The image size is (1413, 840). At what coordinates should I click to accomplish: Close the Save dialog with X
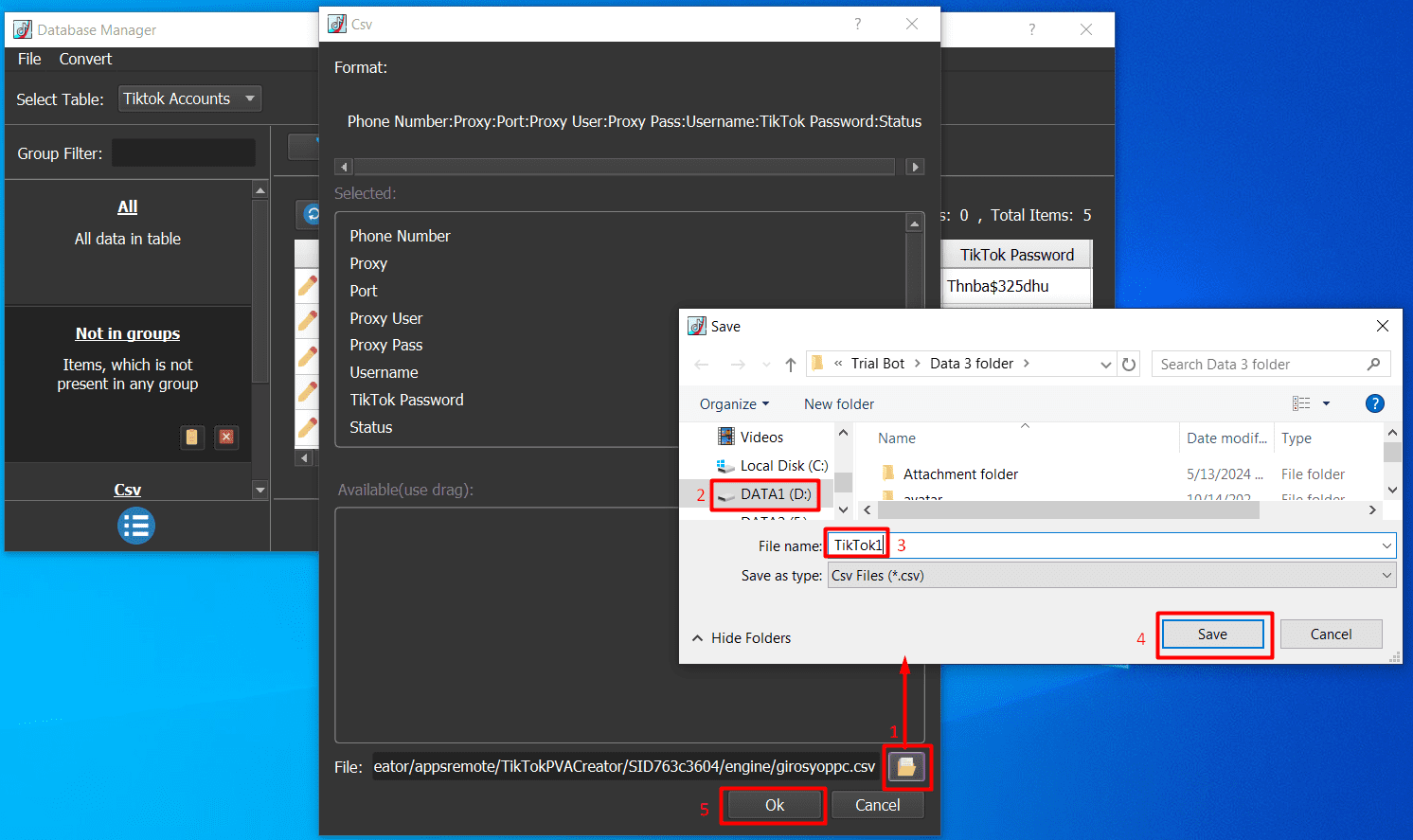pyautogui.click(x=1383, y=326)
